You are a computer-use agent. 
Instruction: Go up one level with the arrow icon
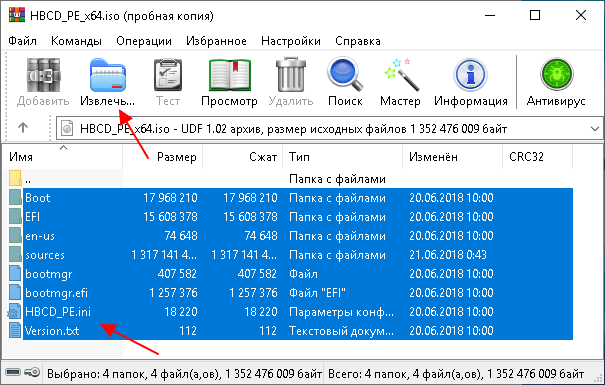pos(23,128)
